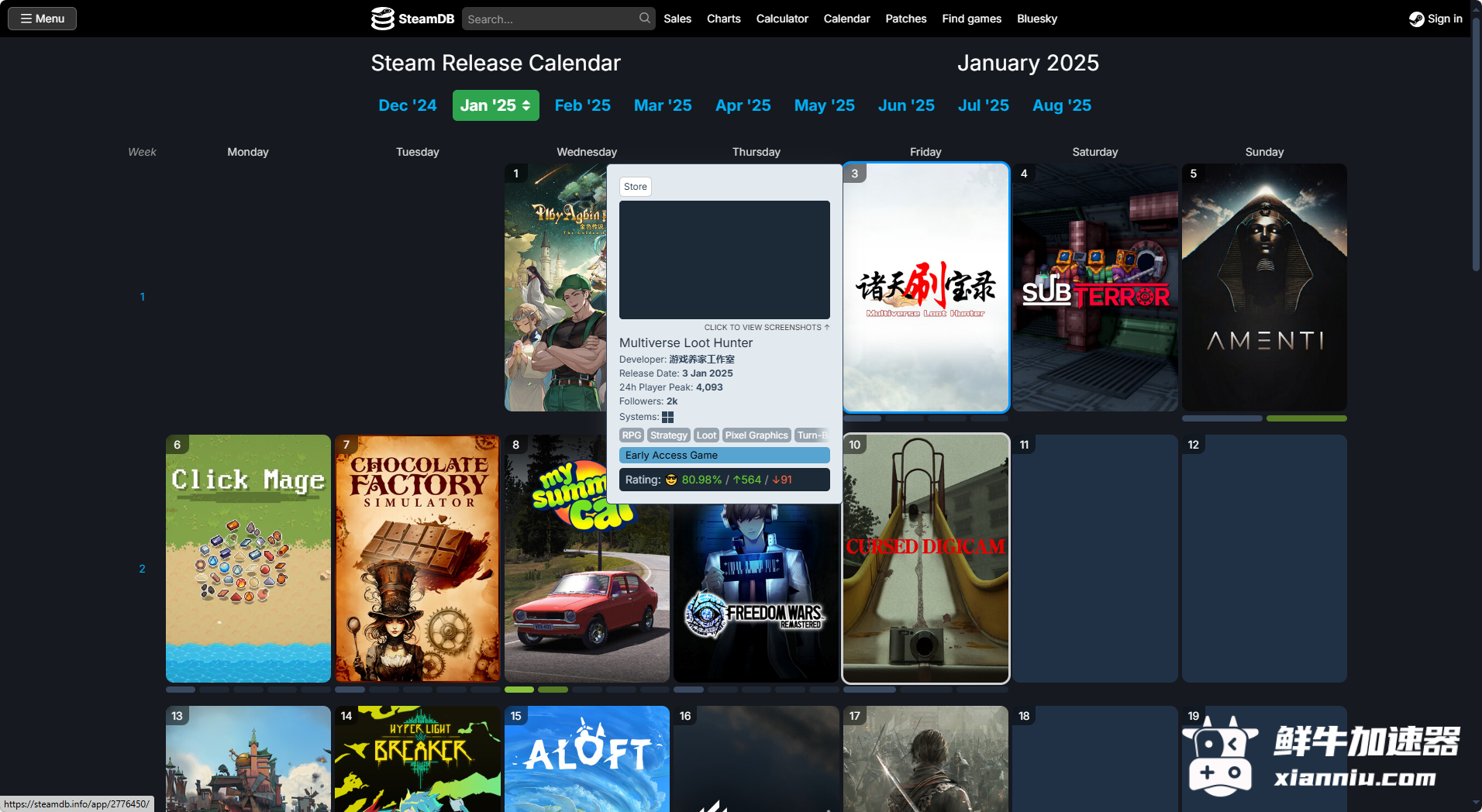The image size is (1482, 812).
Task: Open Click Mage game cover
Action: tap(248, 559)
